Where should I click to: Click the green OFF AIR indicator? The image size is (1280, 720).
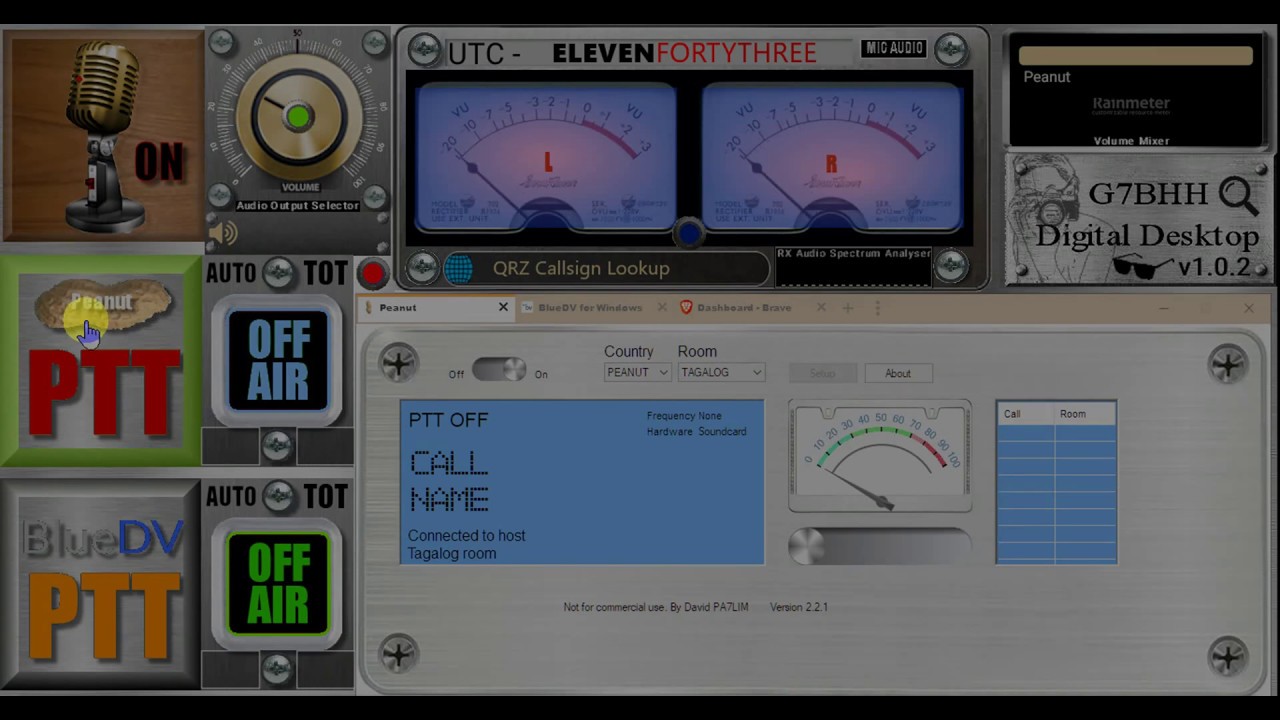click(277, 584)
